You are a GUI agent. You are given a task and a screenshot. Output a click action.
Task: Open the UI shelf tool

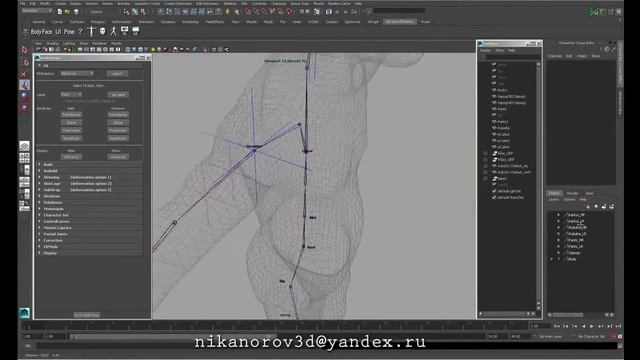coord(58,31)
